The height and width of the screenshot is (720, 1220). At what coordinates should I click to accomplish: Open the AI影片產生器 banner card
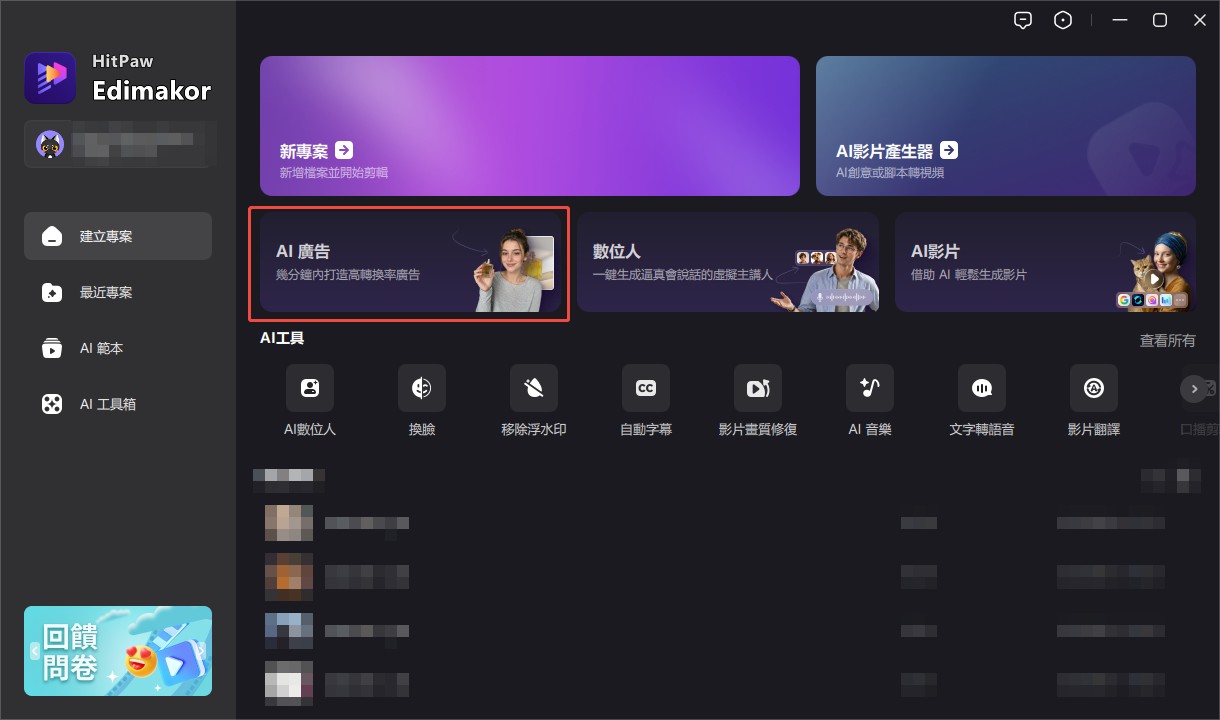point(1006,126)
